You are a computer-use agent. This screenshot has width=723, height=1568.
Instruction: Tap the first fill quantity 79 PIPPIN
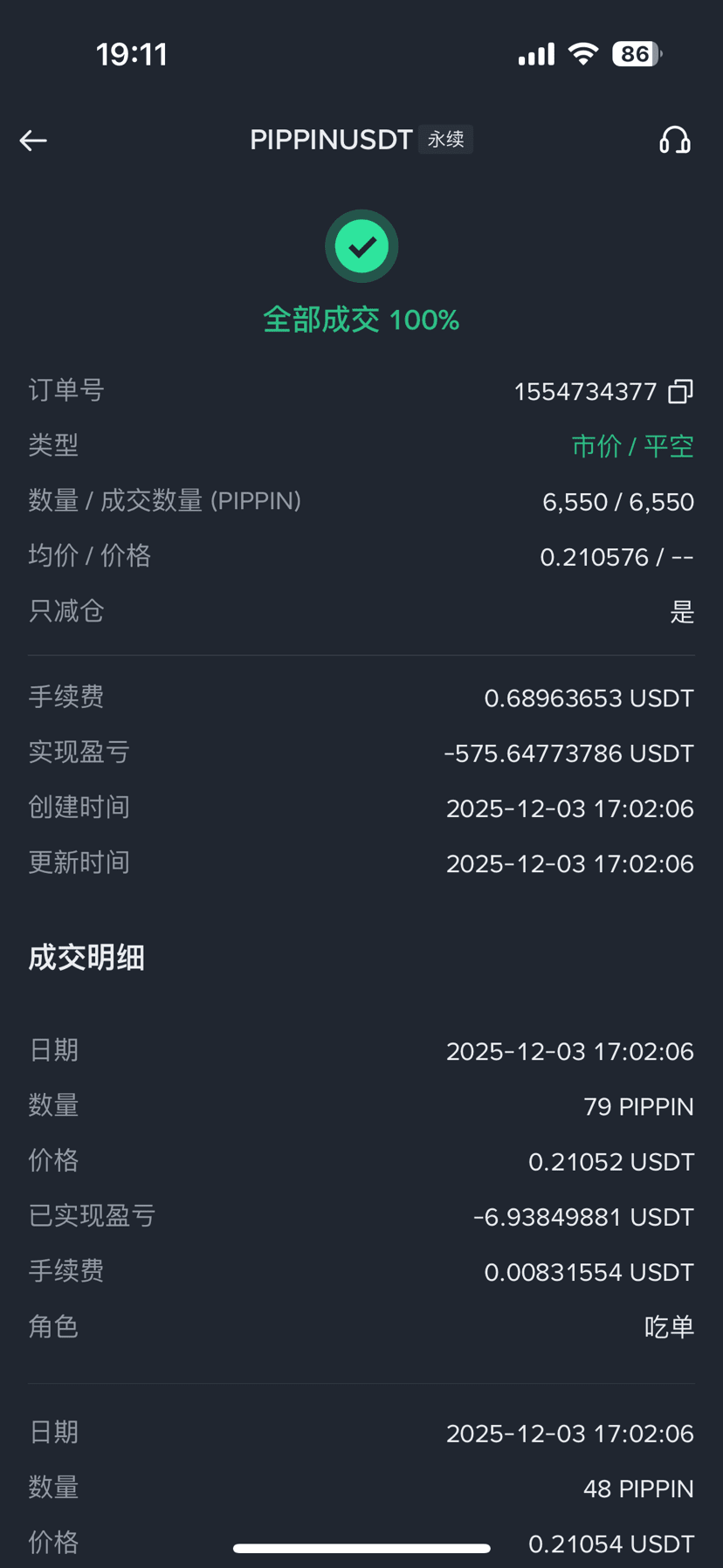(x=639, y=1107)
